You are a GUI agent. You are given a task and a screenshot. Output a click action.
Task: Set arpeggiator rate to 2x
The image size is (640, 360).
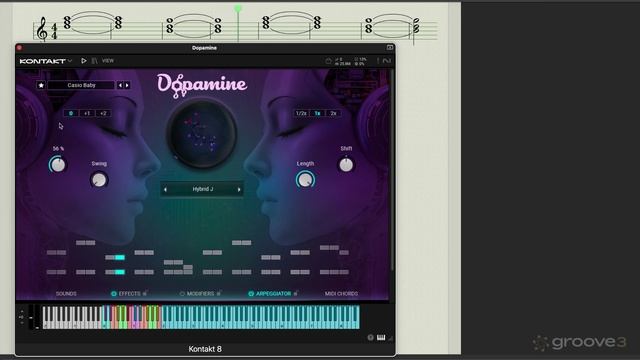point(333,113)
